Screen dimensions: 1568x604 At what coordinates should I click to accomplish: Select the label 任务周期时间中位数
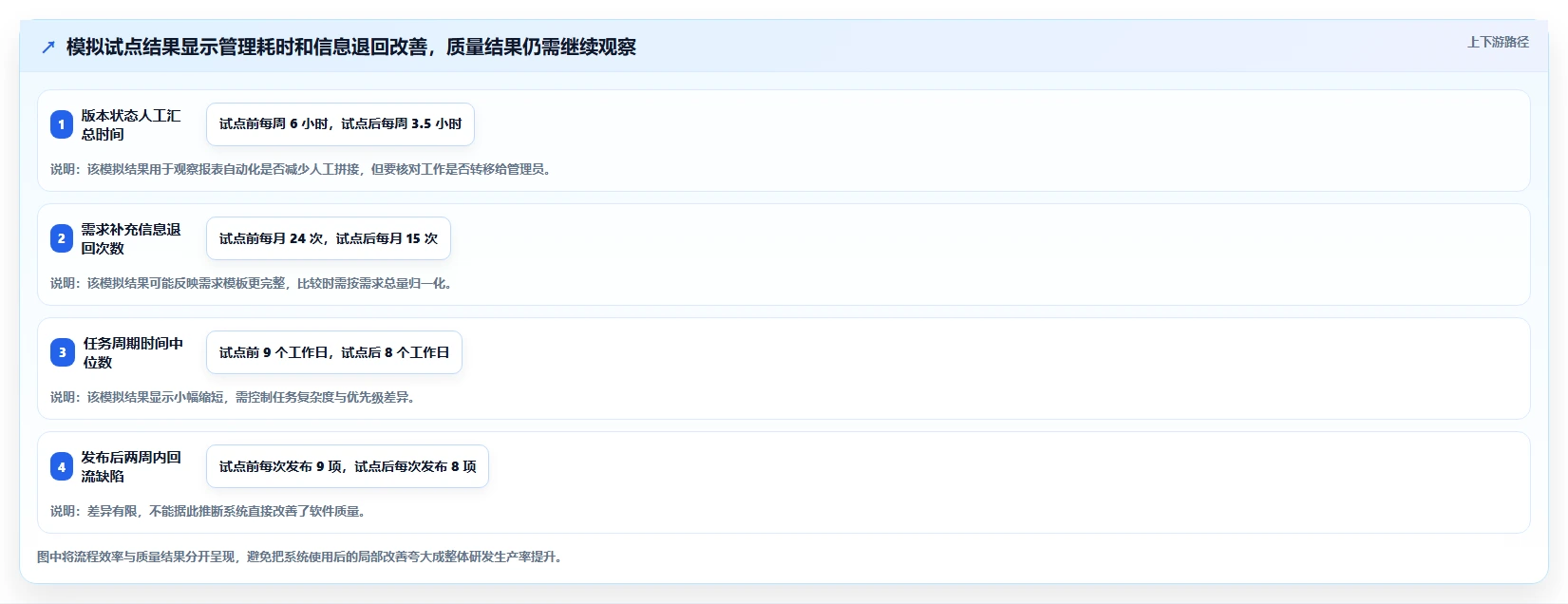click(133, 352)
